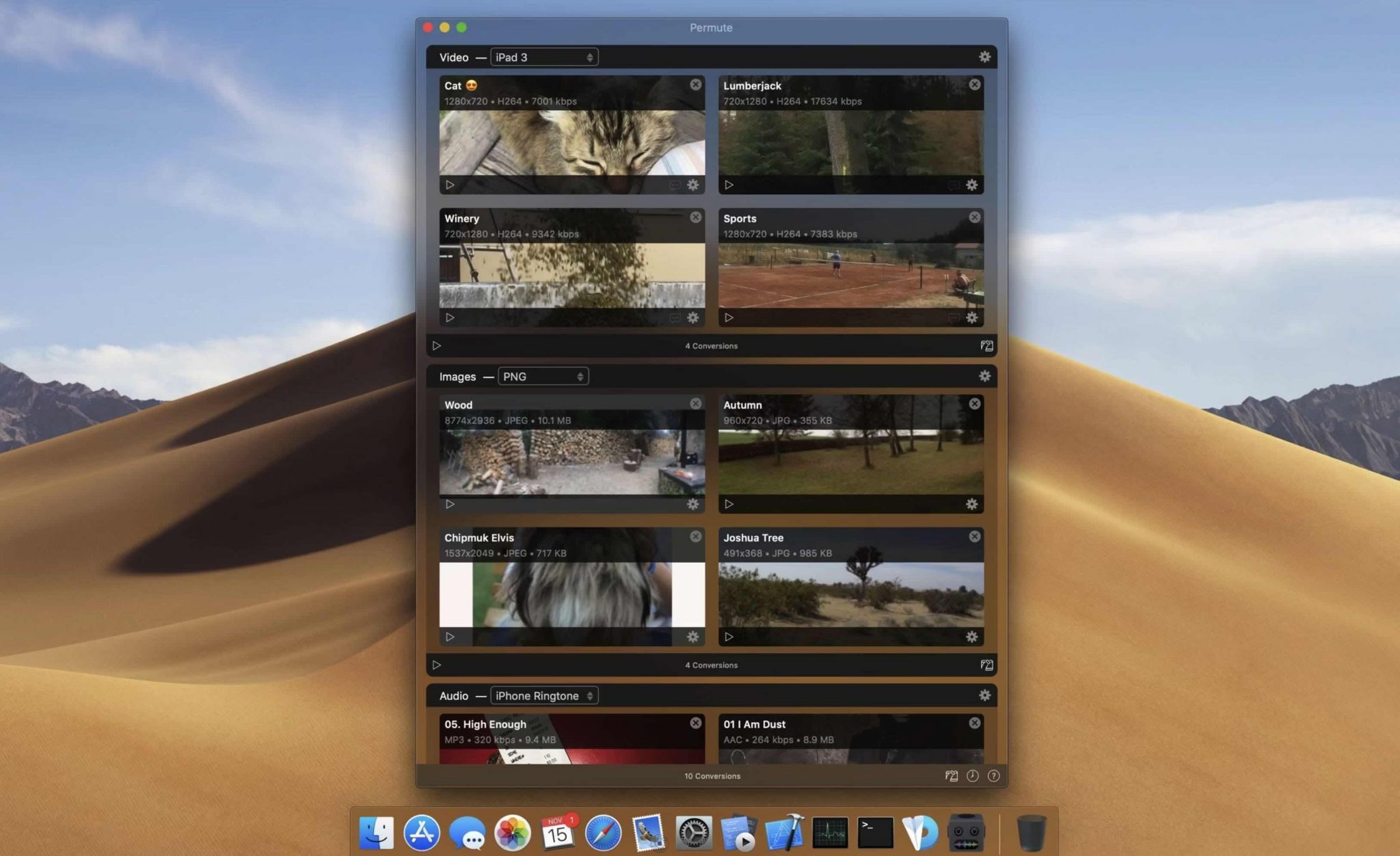Click the Wood image thumbnail
This screenshot has width=1400, height=856.
click(x=572, y=458)
